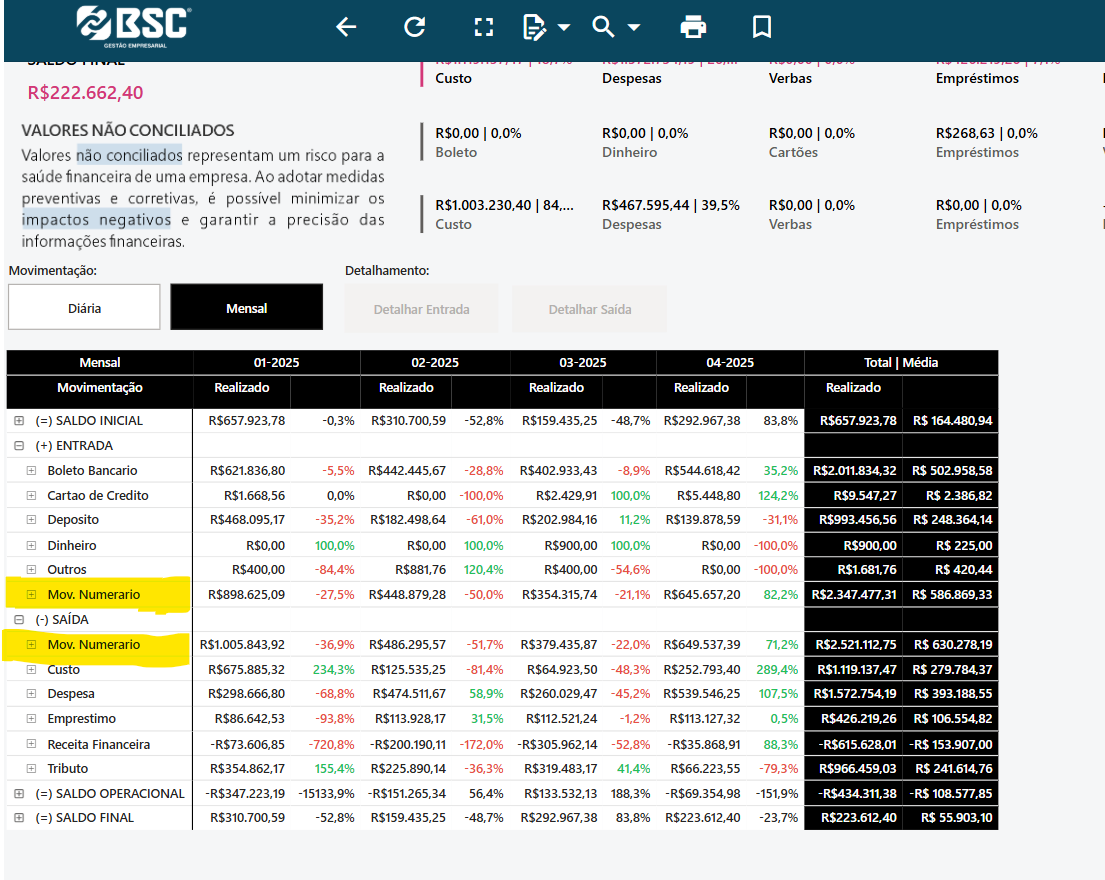Click the BSC Gestão Empresarial logo

[x=133, y=27]
